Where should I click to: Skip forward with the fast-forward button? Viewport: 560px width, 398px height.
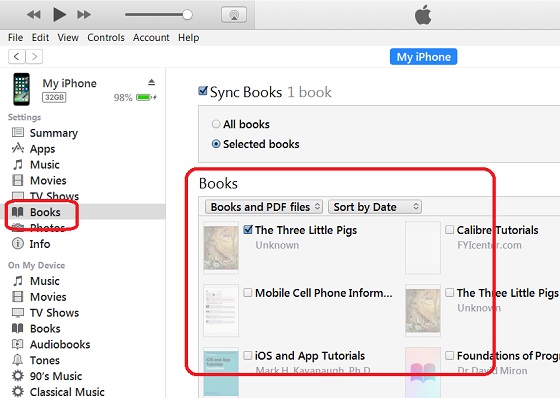click(x=84, y=15)
